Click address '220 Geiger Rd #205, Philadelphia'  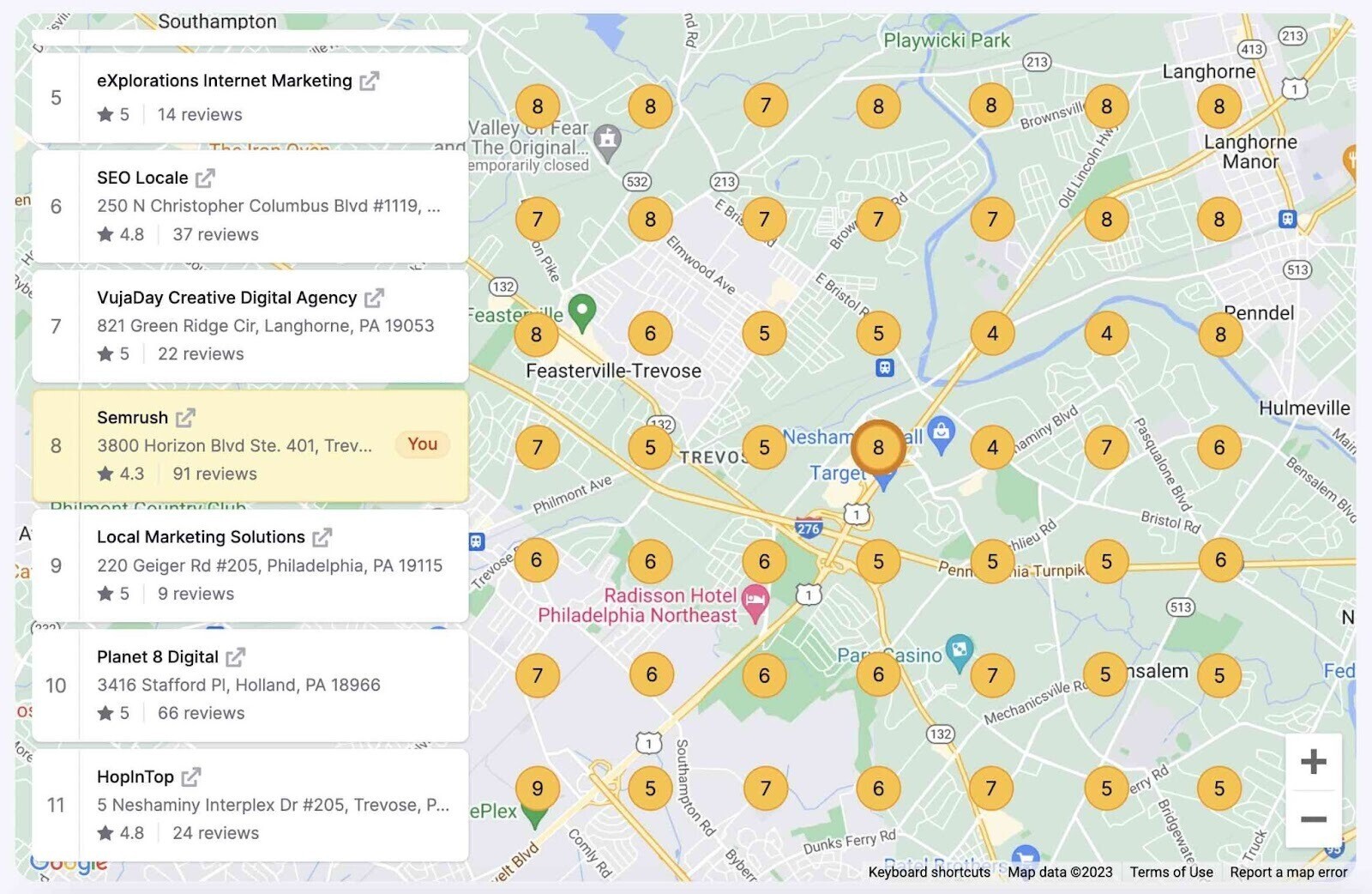[269, 565]
